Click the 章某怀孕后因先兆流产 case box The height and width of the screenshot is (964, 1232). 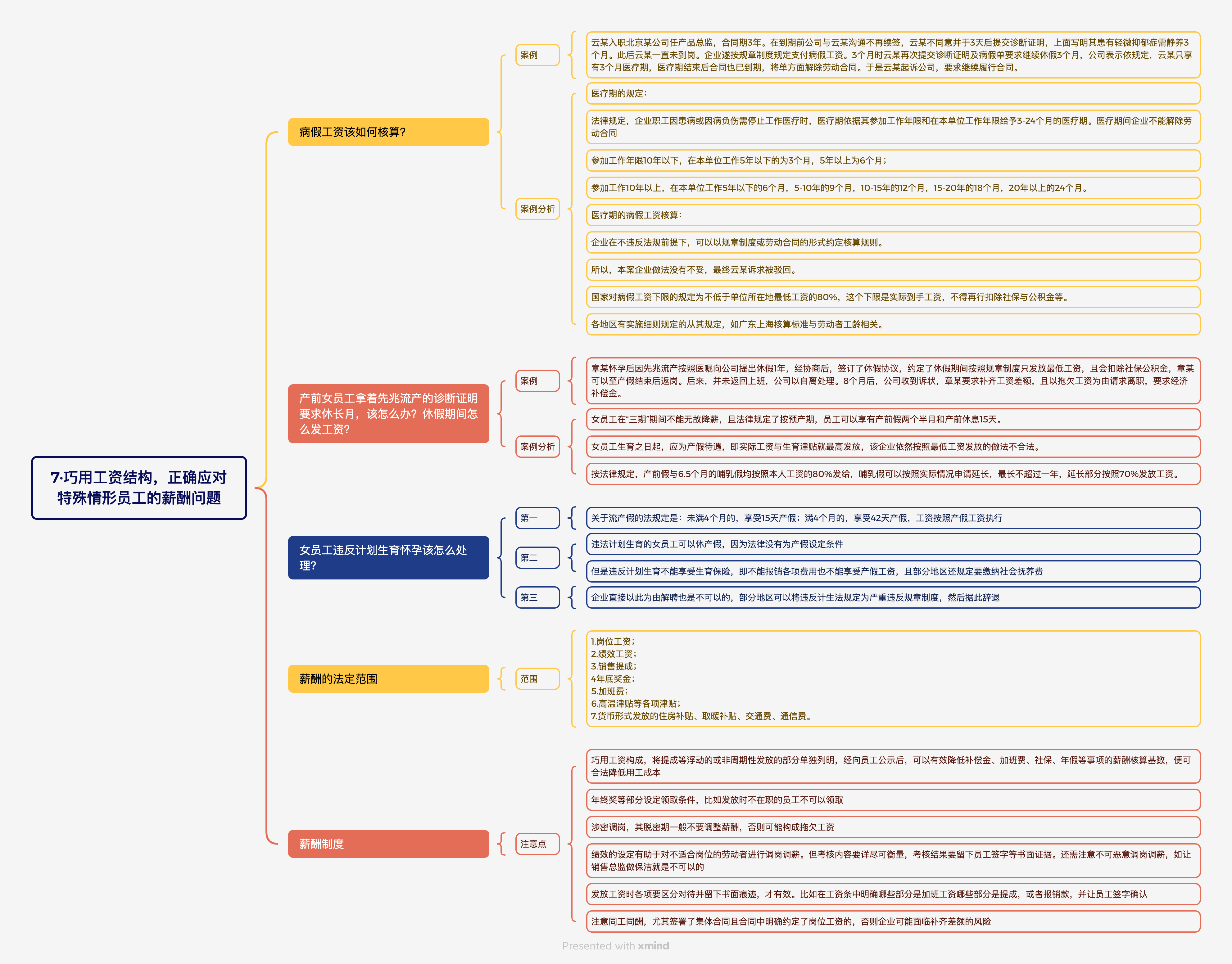(x=893, y=381)
